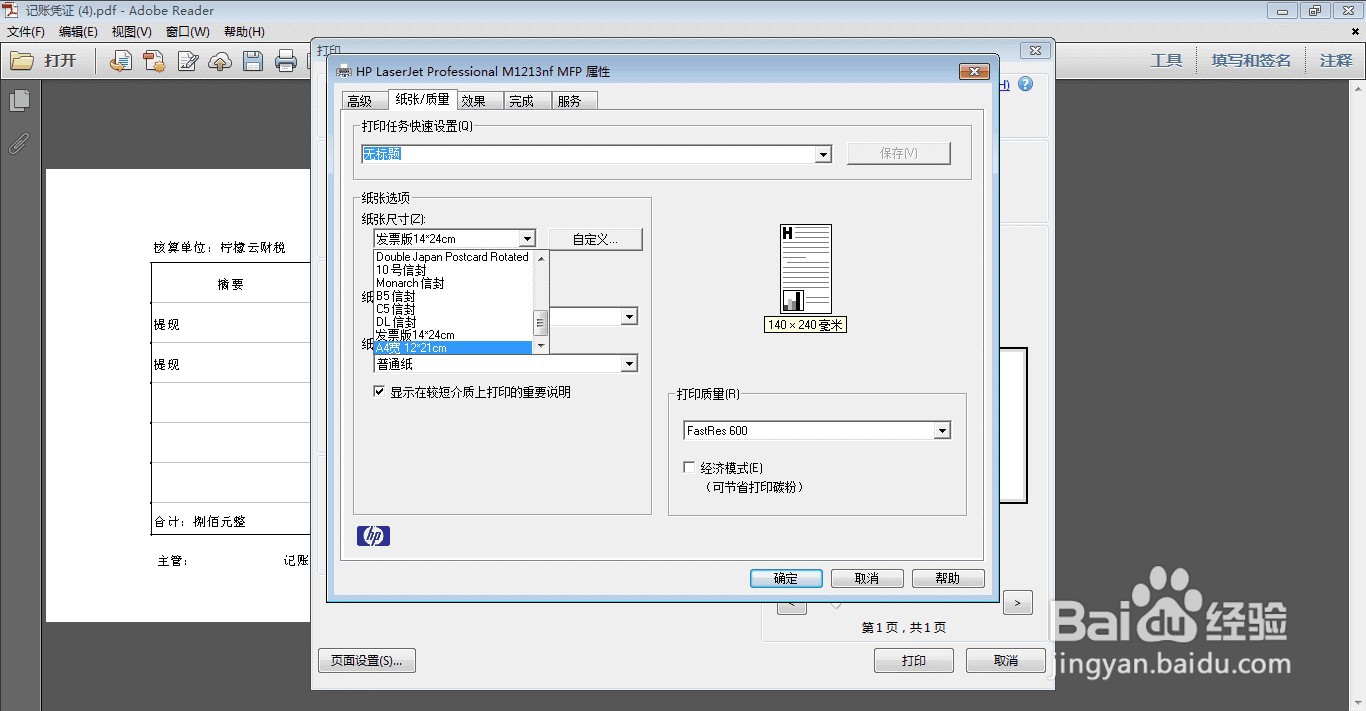Expand the paper source dropdown below the size list
The image size is (1366, 711).
(629, 317)
